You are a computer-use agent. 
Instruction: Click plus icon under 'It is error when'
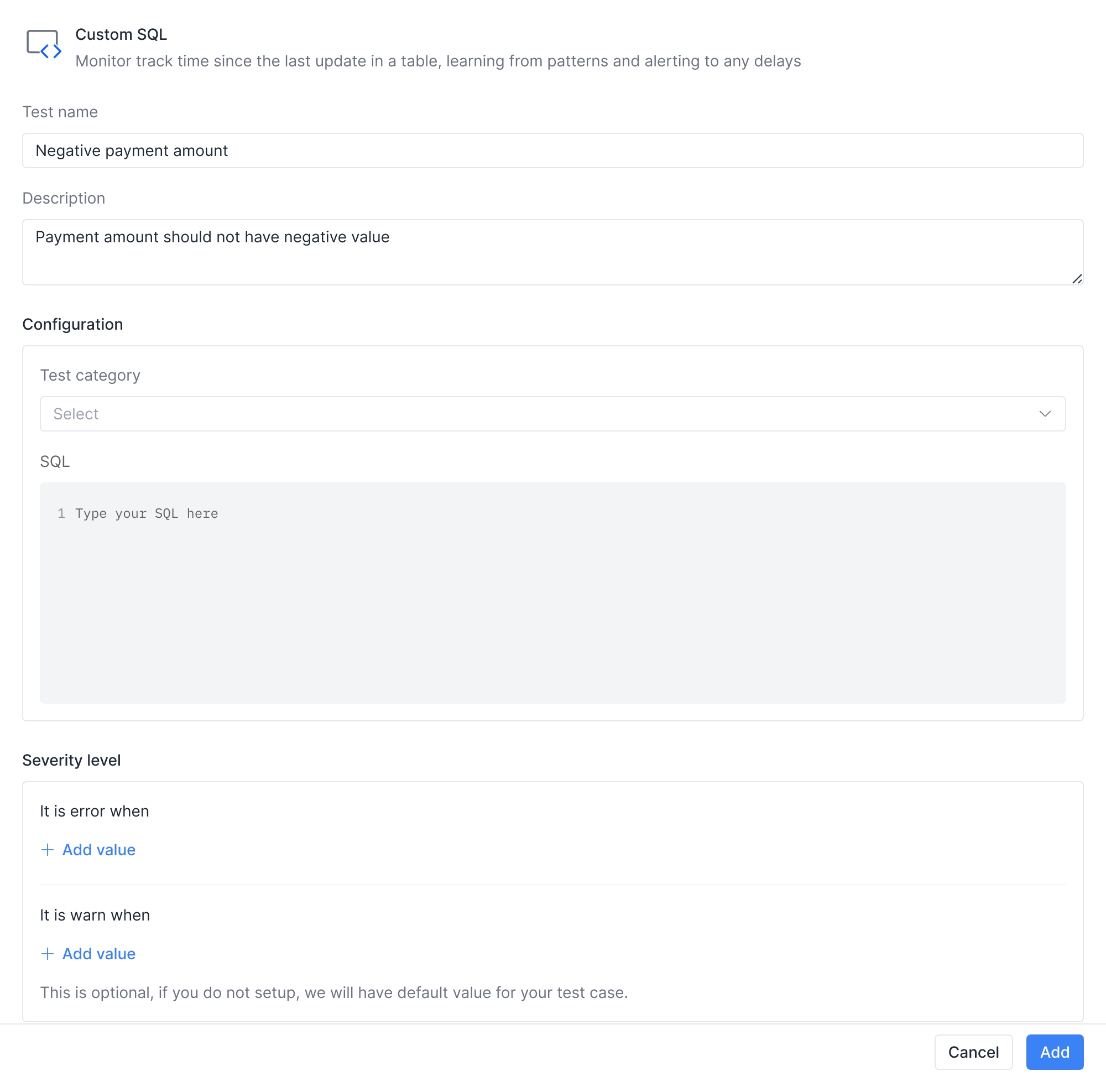tap(48, 850)
